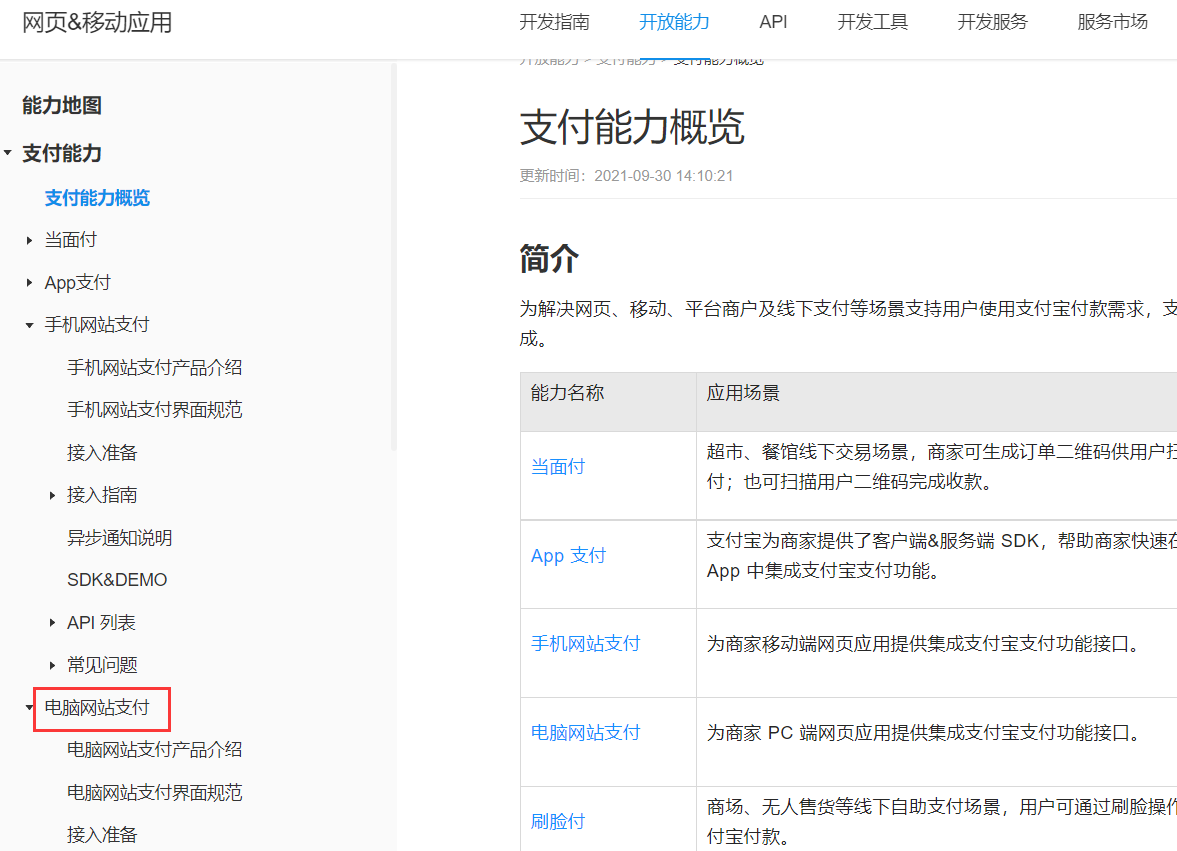Open the 刷脸付 link in the table
1177x851 pixels.
(557, 820)
